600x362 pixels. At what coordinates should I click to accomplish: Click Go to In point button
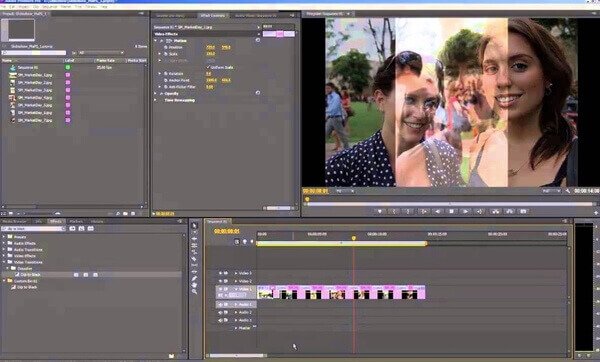(x=423, y=211)
